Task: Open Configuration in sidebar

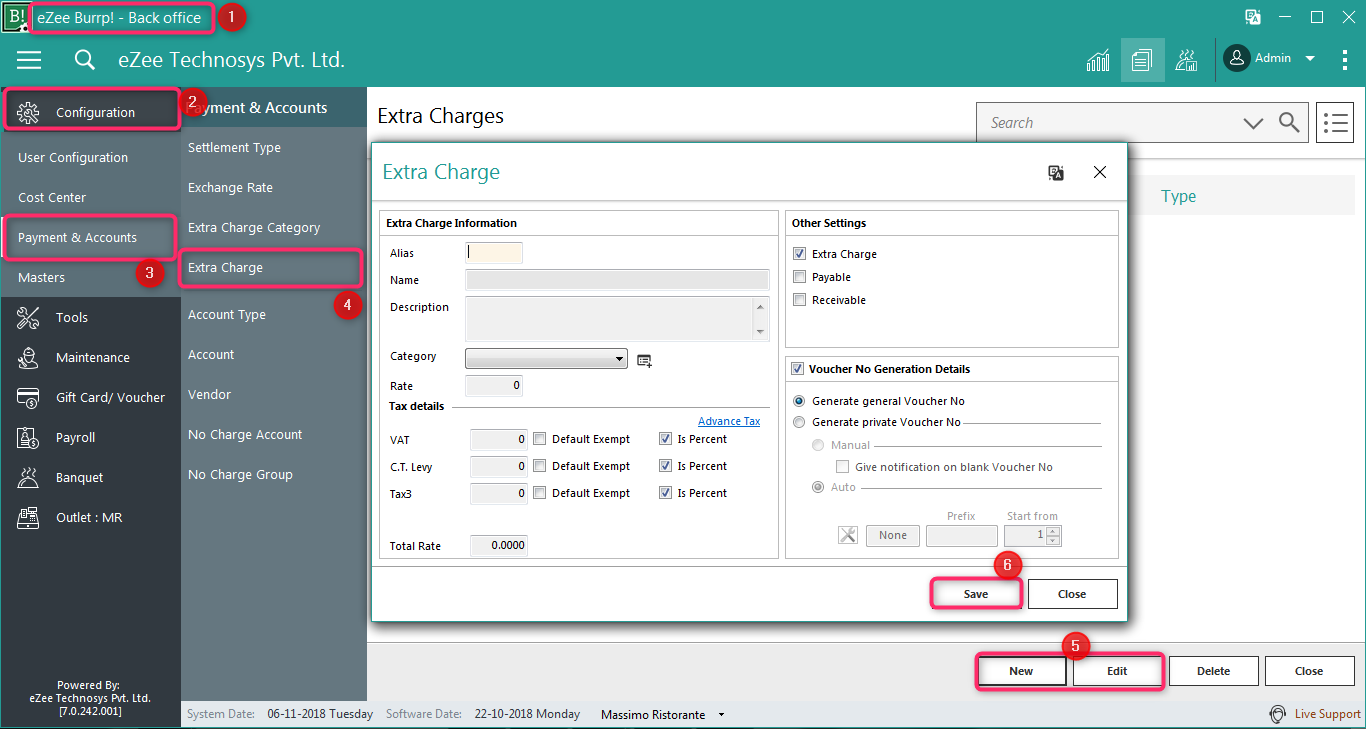Action: coord(93,110)
